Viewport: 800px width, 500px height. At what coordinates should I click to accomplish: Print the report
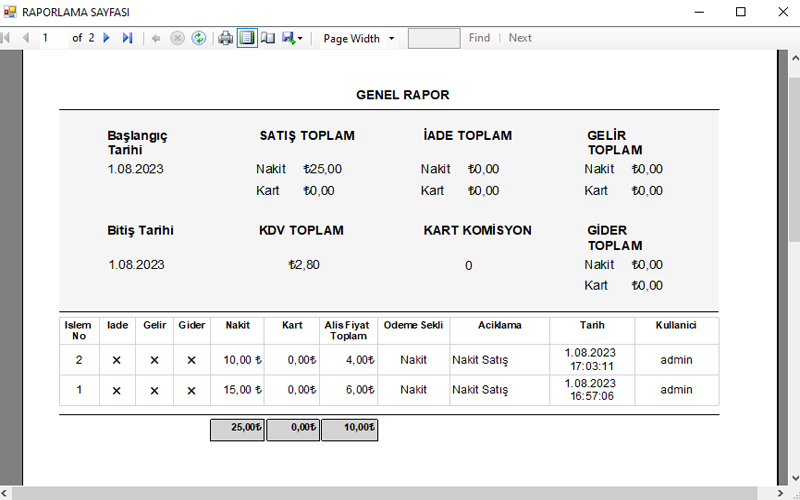[226, 38]
